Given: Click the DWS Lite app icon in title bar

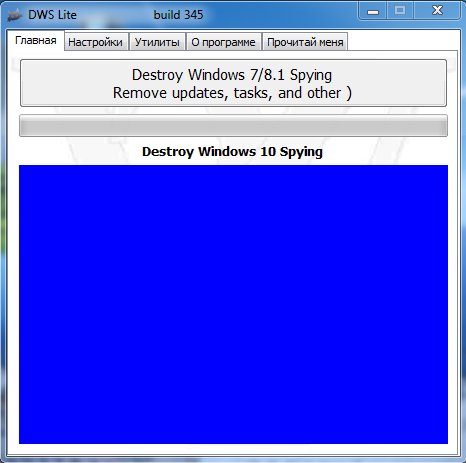Looking at the screenshot, I should [x=15, y=15].
